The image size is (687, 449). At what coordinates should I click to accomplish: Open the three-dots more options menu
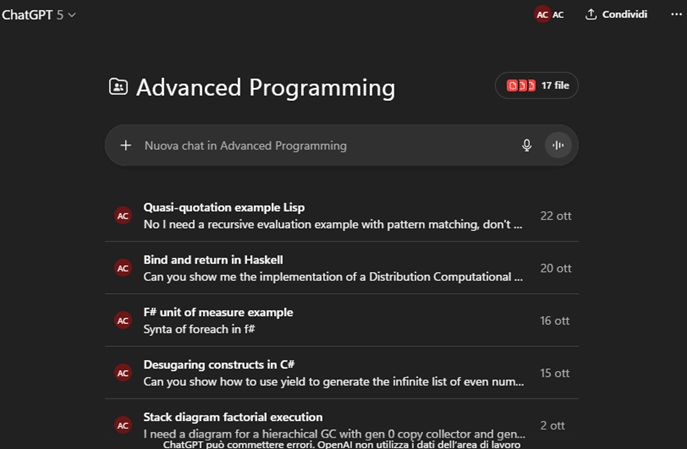tap(676, 15)
